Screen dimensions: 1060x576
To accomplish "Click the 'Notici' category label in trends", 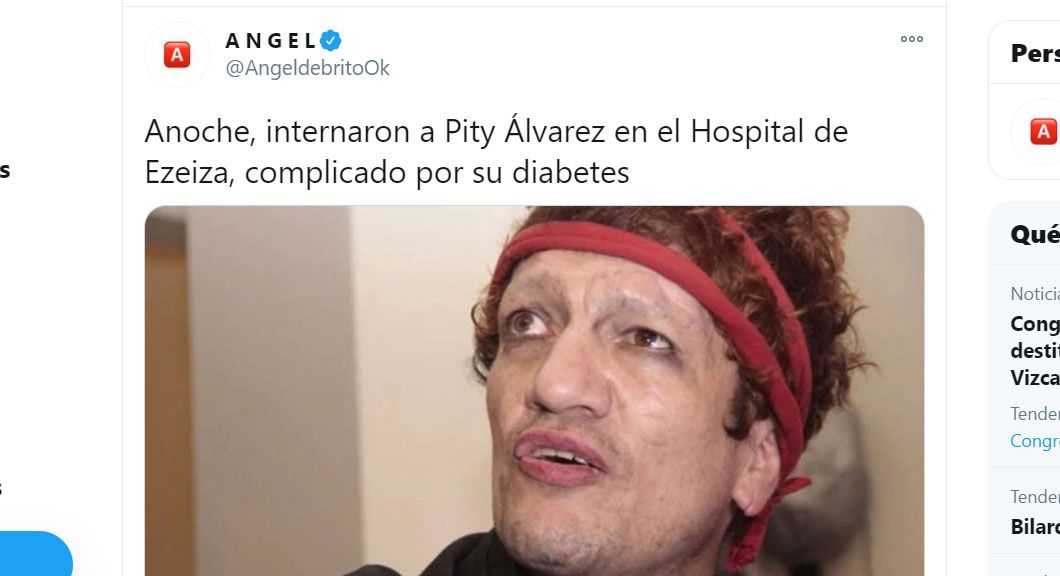I will pos(1035,293).
